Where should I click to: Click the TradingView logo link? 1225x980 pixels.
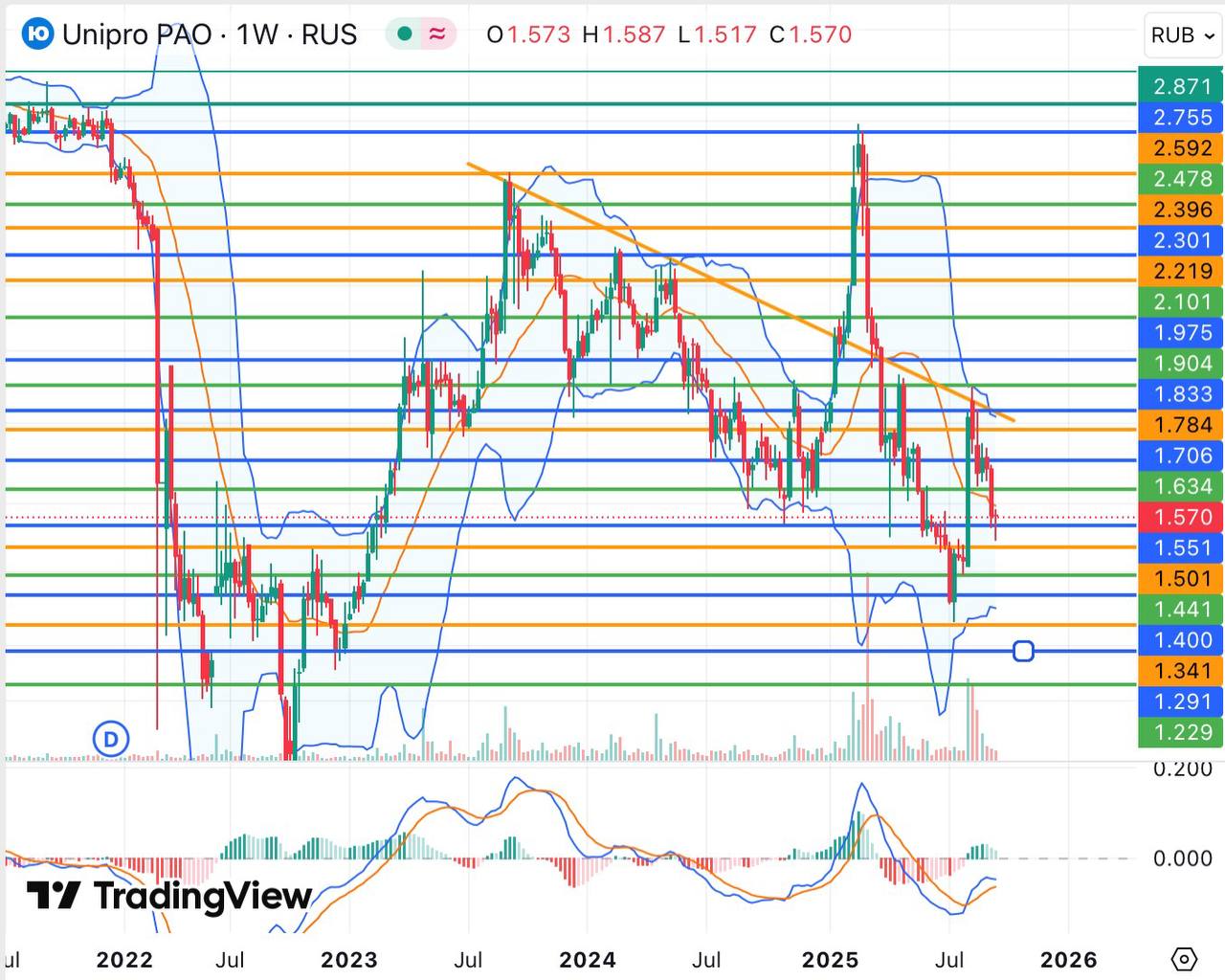[169, 896]
